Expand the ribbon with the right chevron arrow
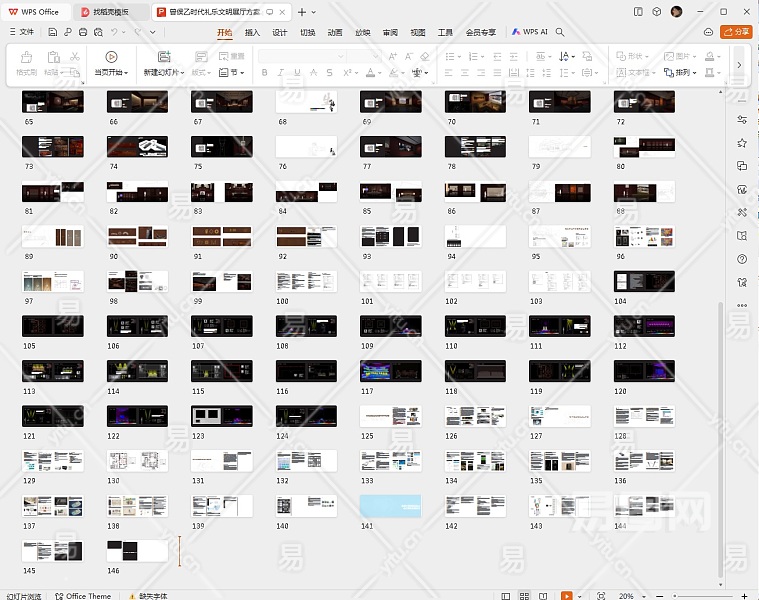This screenshot has width=759, height=600. pyautogui.click(x=739, y=65)
